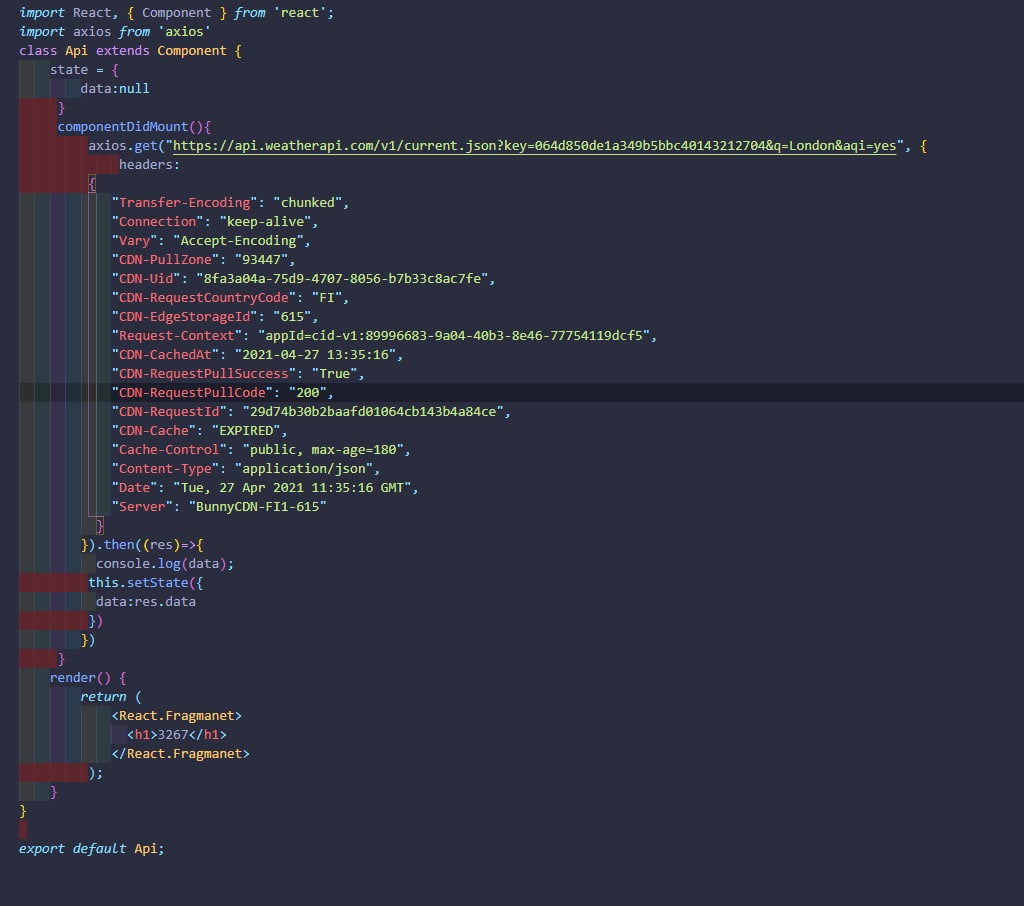The height and width of the screenshot is (906, 1024).
Task: Click "CDN-PullZone": "93447" line
Action: point(203,259)
